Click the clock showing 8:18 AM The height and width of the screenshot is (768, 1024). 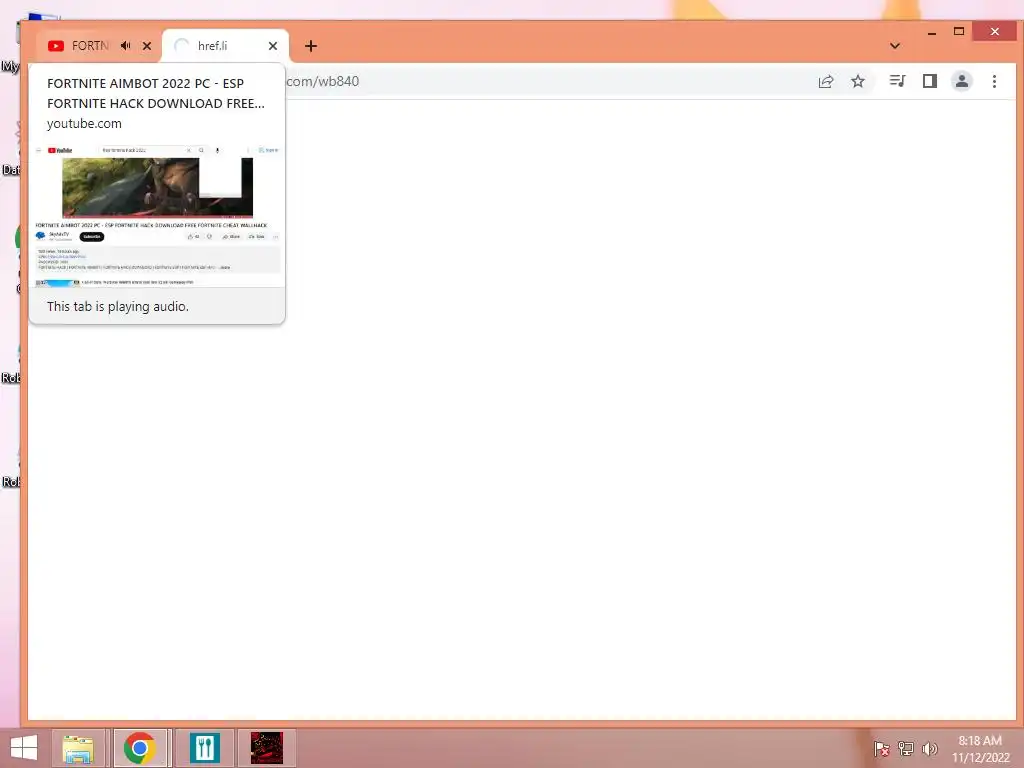coord(980,748)
